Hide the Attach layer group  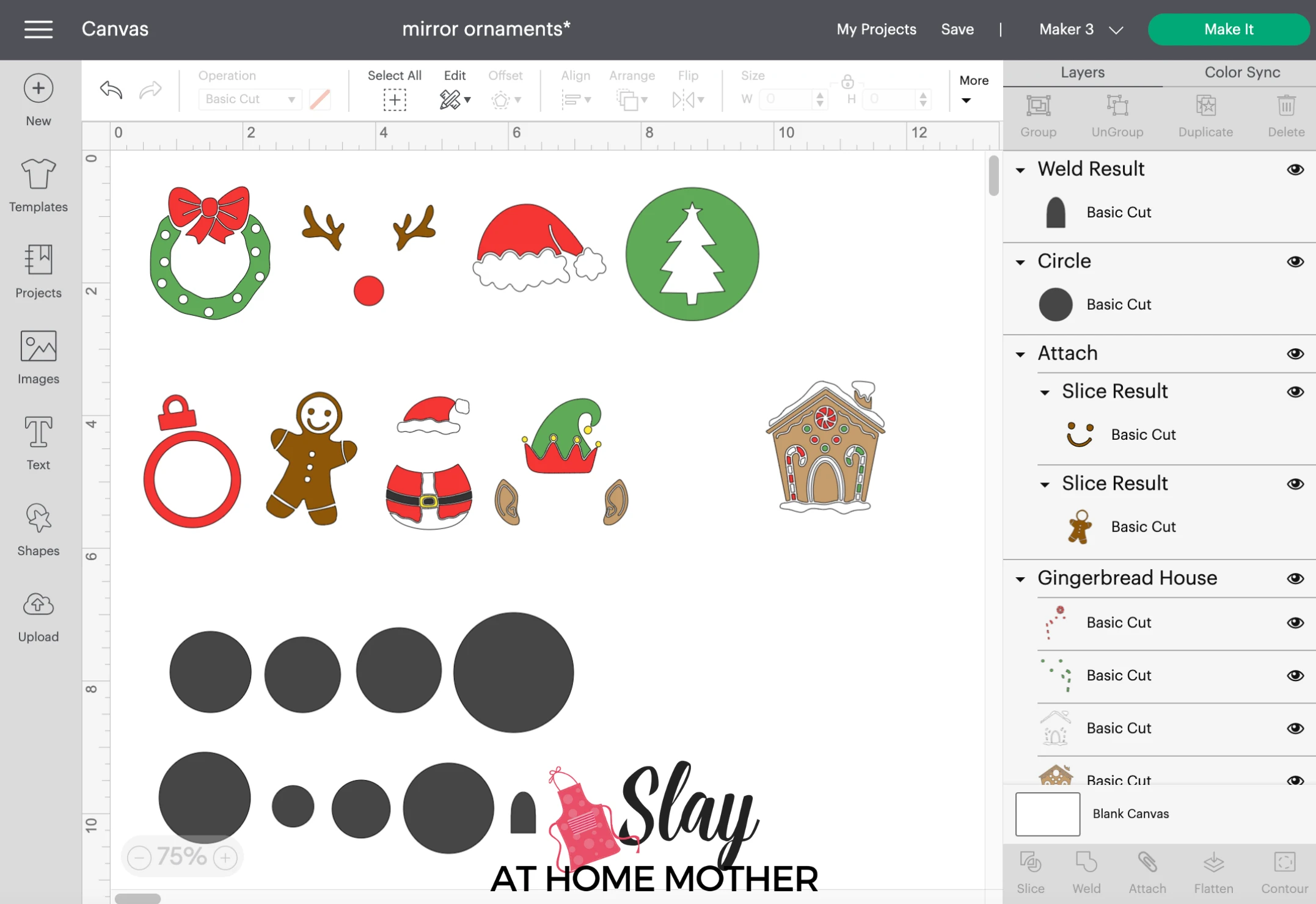click(x=1295, y=354)
